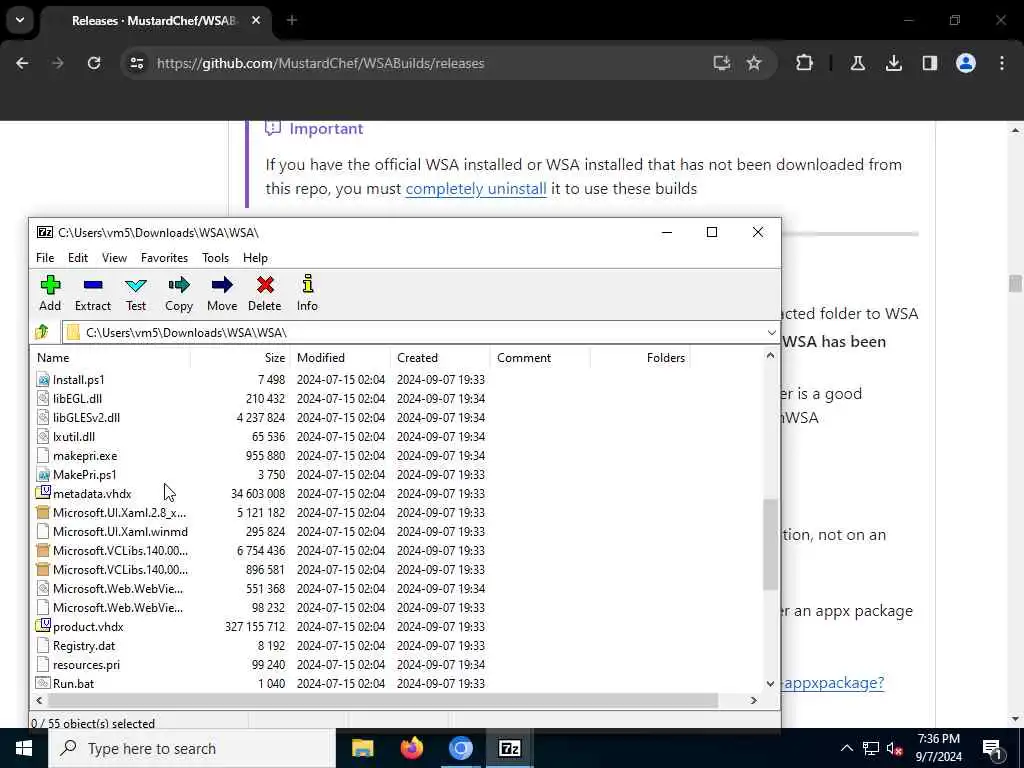Click scroll-down arrow of the file list
The height and width of the screenshot is (768, 1024).
(770, 684)
